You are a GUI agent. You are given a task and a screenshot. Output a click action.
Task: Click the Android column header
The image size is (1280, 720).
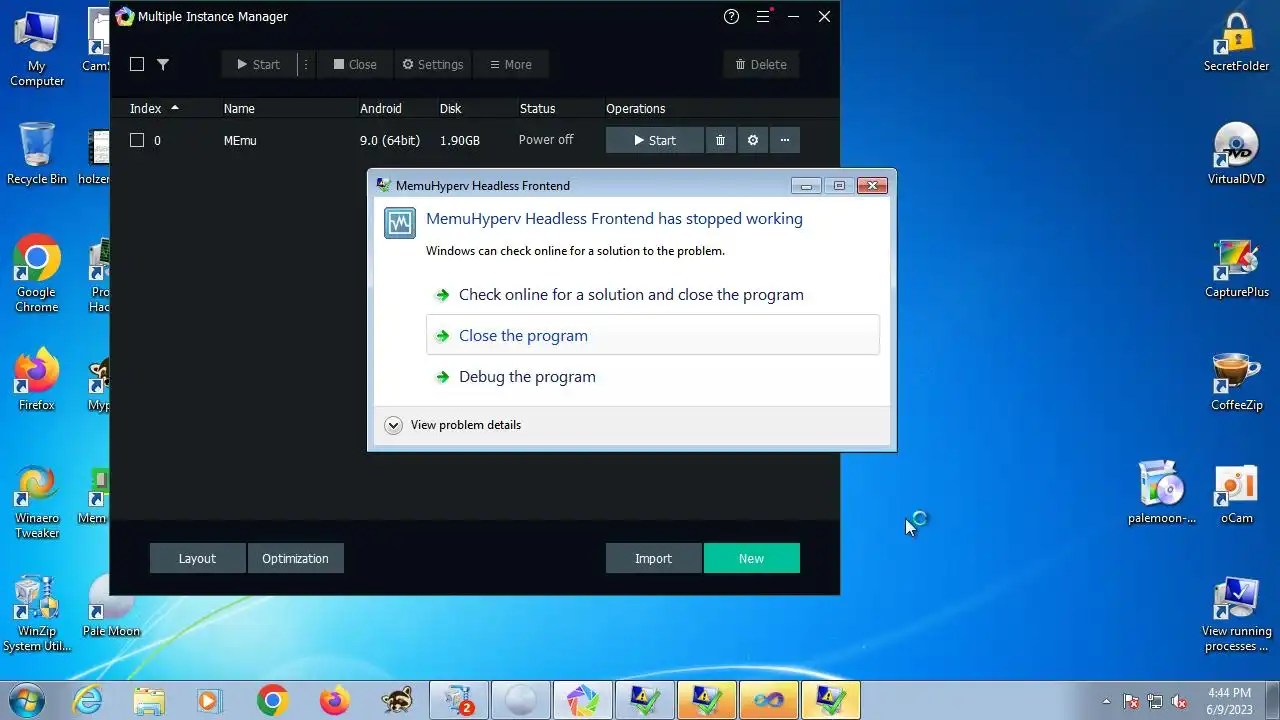tap(381, 108)
